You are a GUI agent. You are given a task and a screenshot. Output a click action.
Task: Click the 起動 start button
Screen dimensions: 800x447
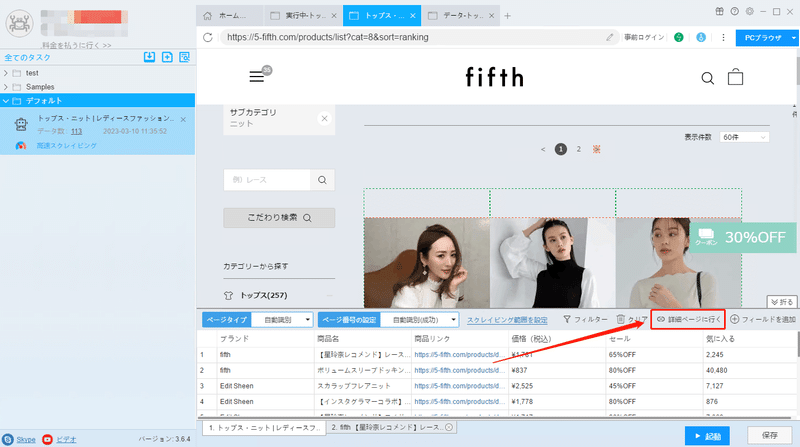[x=707, y=436]
